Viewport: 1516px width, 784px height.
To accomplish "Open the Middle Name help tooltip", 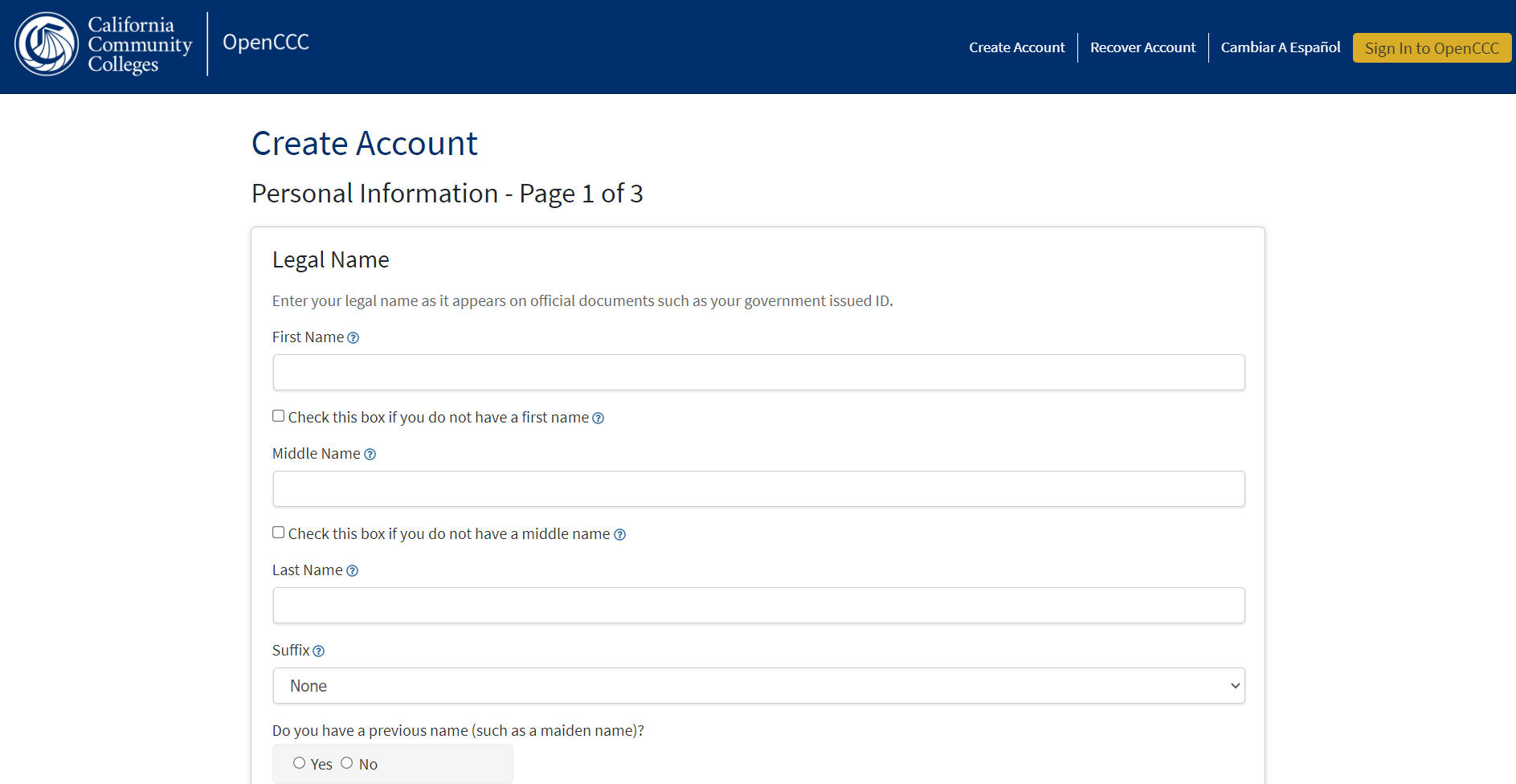I will (x=370, y=454).
